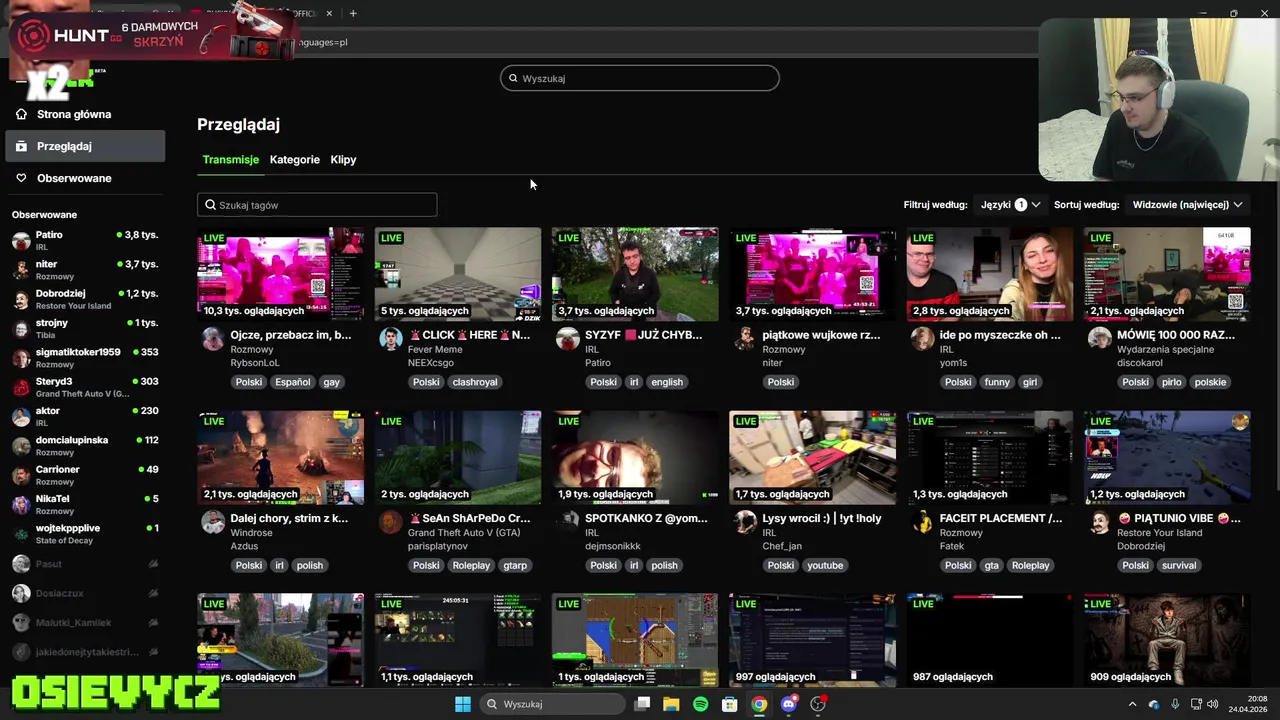Viewport: 1280px width, 720px height.
Task: Open sigmatiktoker1959 in followed list
Action: point(85,358)
